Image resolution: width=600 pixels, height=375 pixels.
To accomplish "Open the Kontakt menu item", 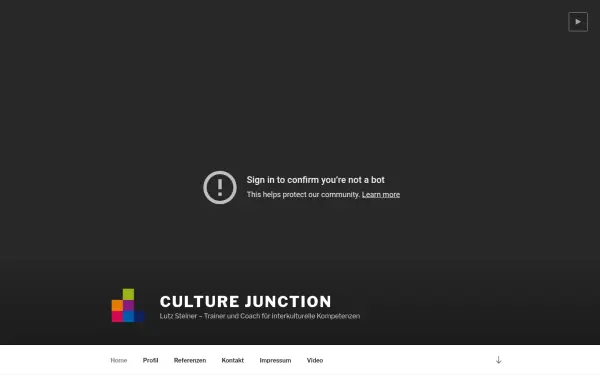I will [x=233, y=360].
